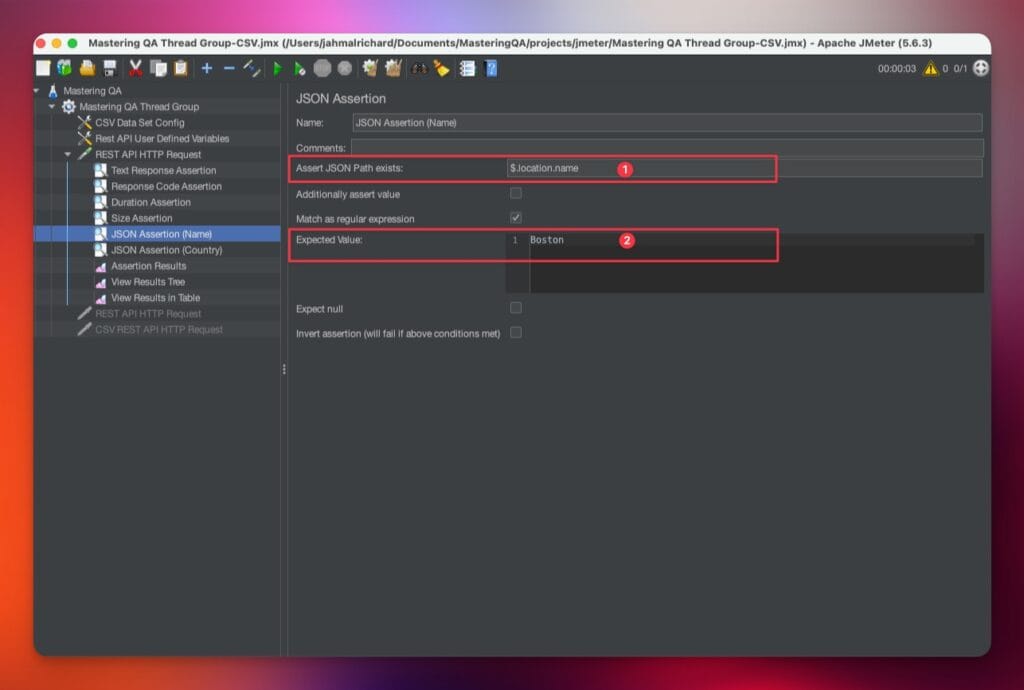
Task: Select CSV Data Set Config in tree
Action: (x=140, y=123)
